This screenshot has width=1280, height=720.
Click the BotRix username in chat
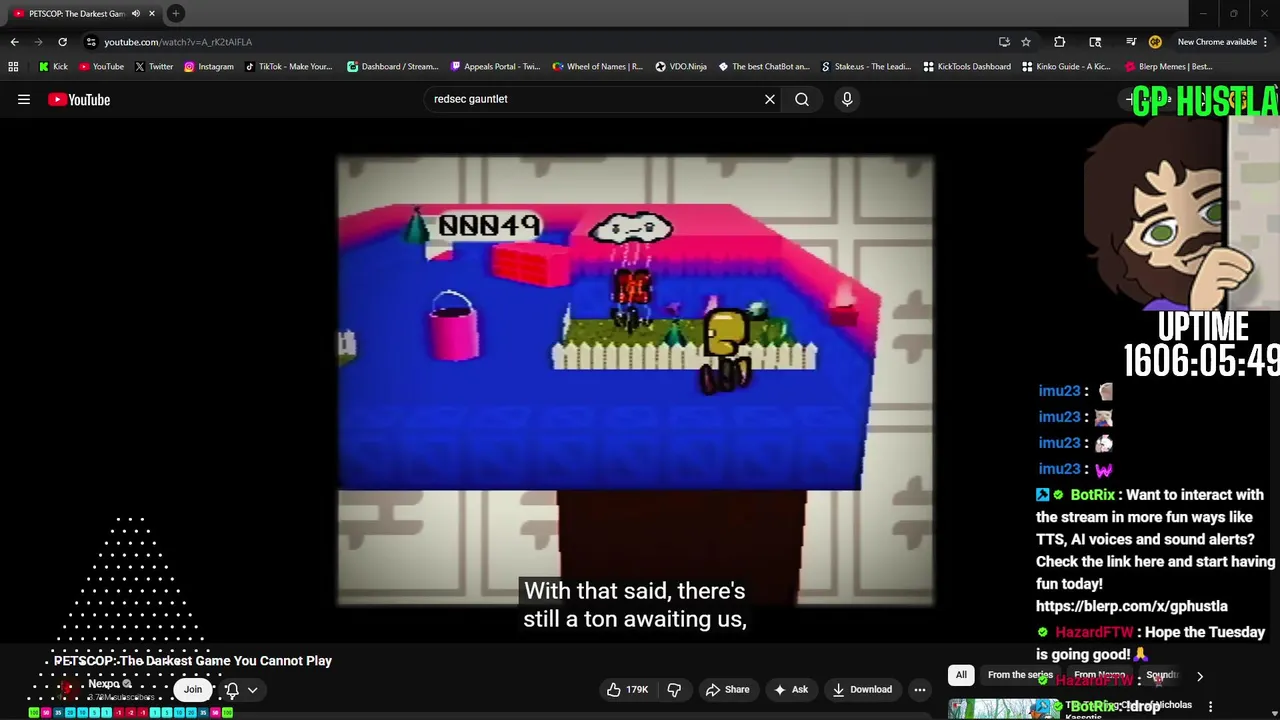(1092, 495)
